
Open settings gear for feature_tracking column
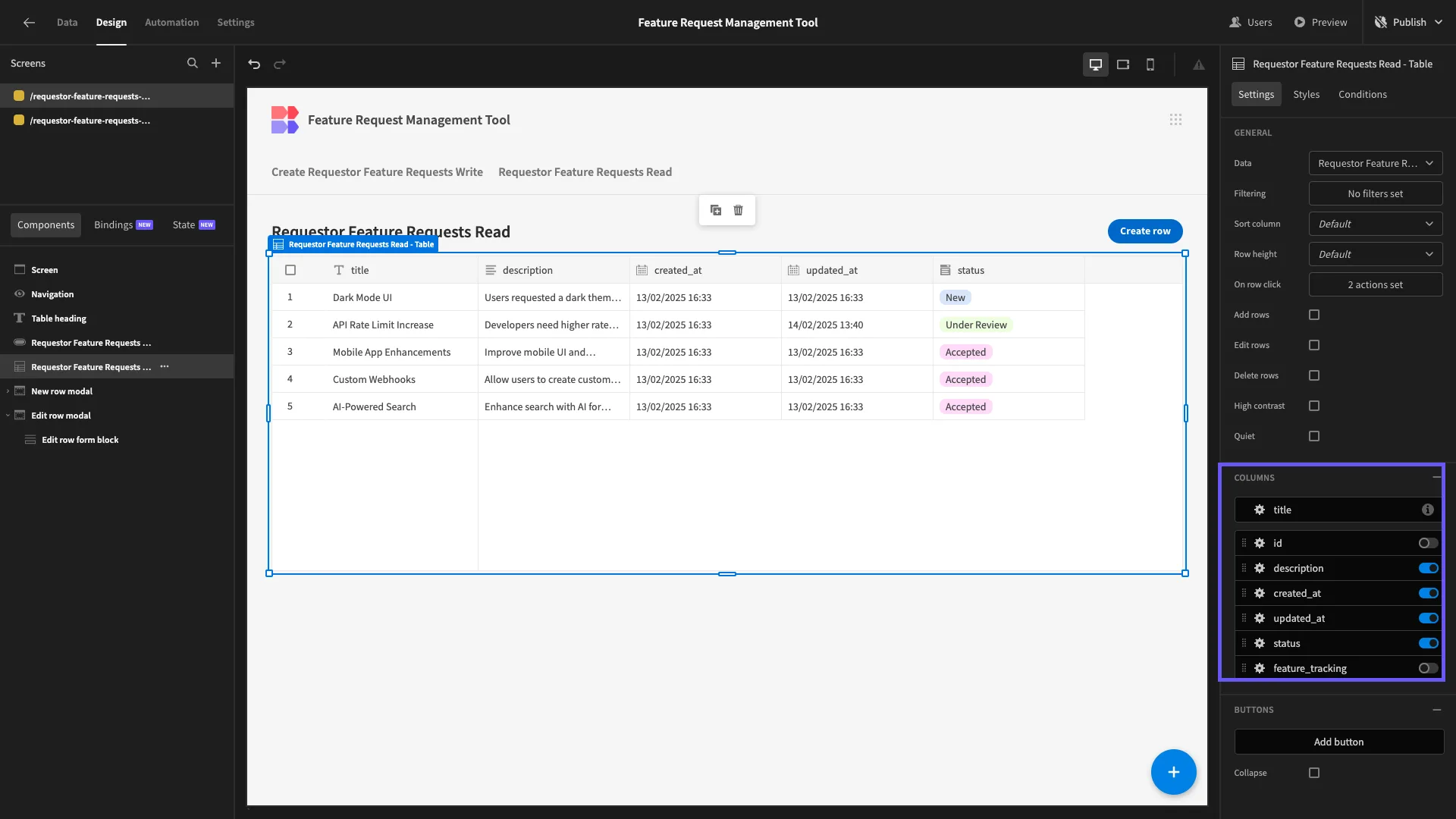[x=1260, y=668]
